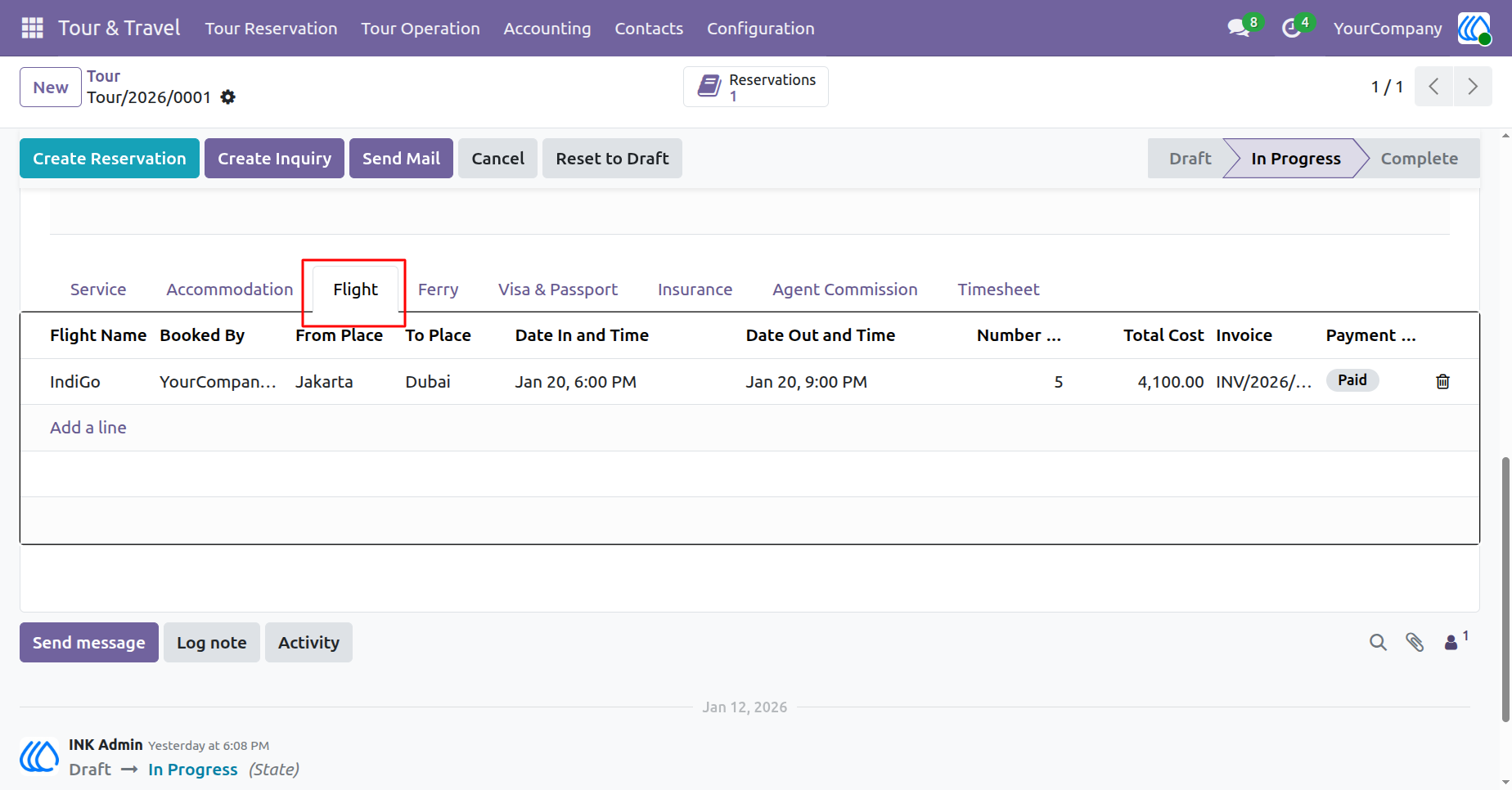Click the Log note button

[212, 643]
